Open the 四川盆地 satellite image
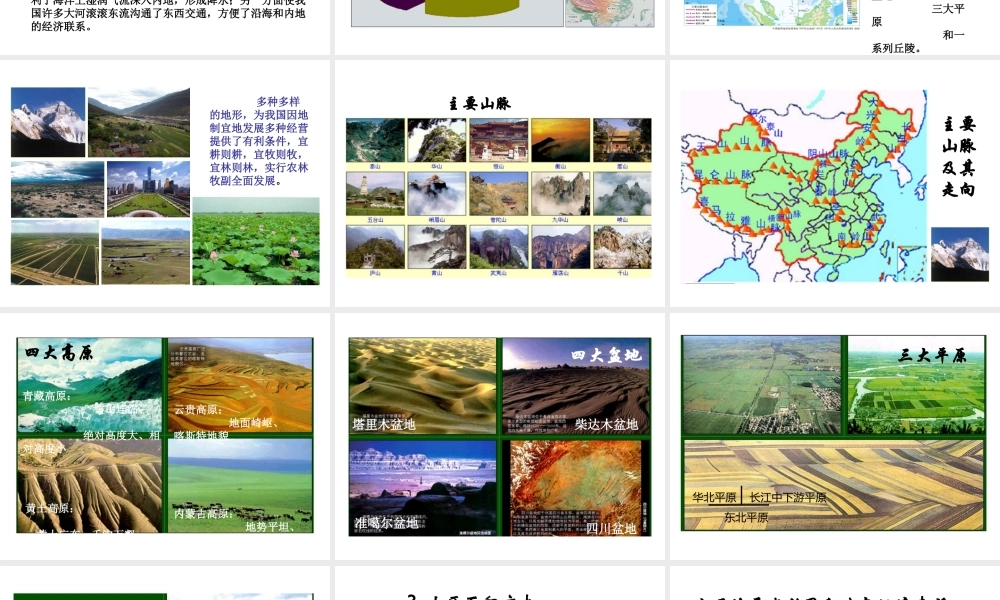Image resolution: width=1000 pixels, height=600 pixels. pos(576,488)
